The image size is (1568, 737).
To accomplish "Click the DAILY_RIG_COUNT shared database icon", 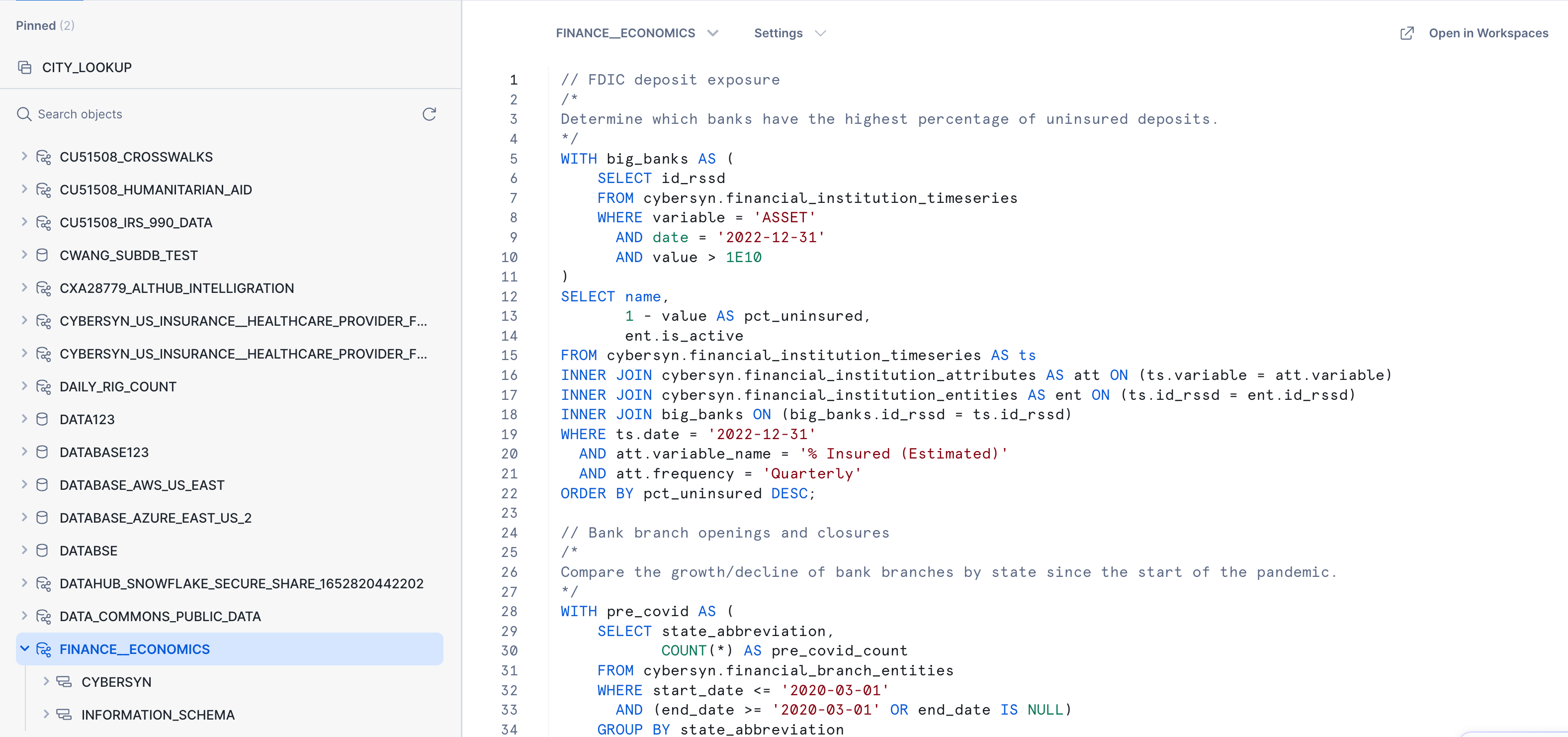I will pos(43,387).
